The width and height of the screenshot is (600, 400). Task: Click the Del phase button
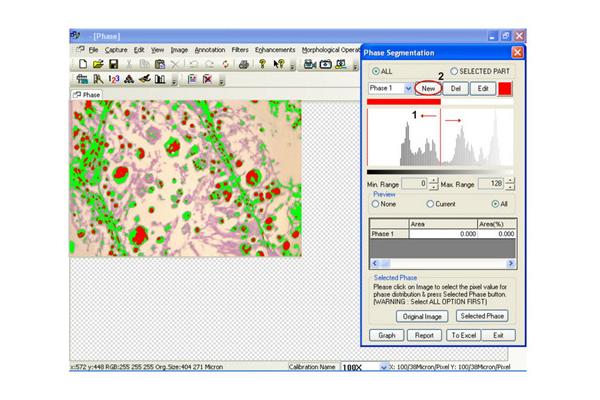455,88
